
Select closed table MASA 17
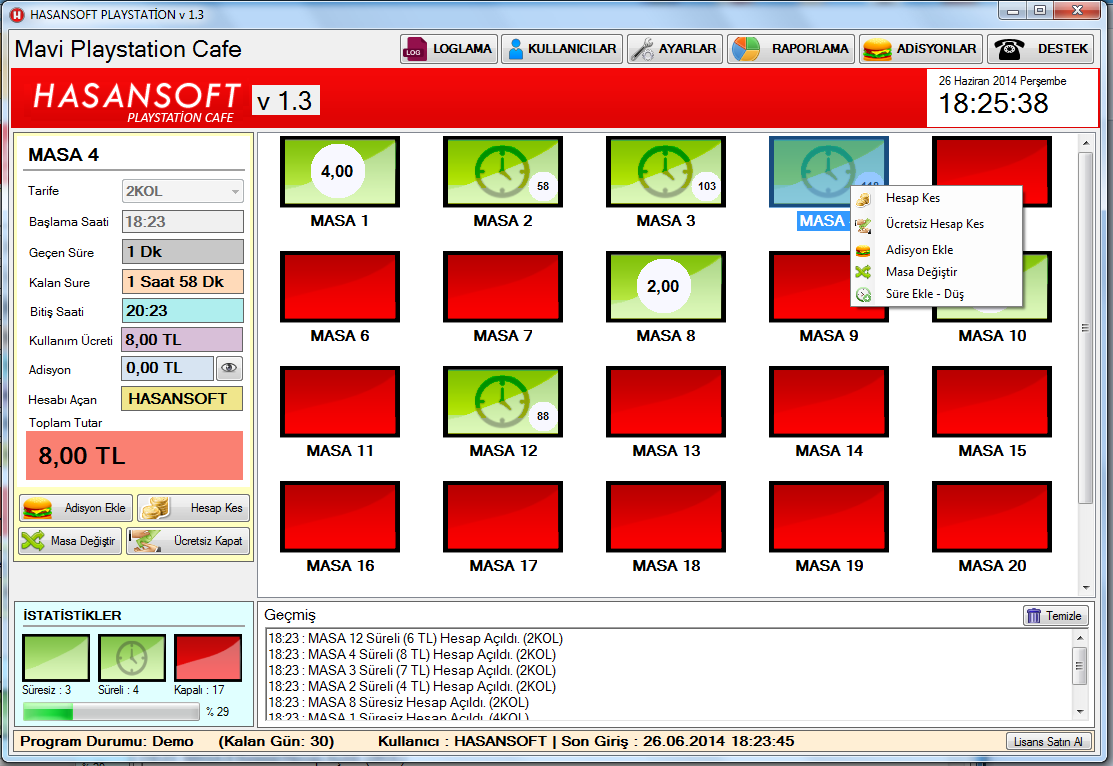[503, 517]
